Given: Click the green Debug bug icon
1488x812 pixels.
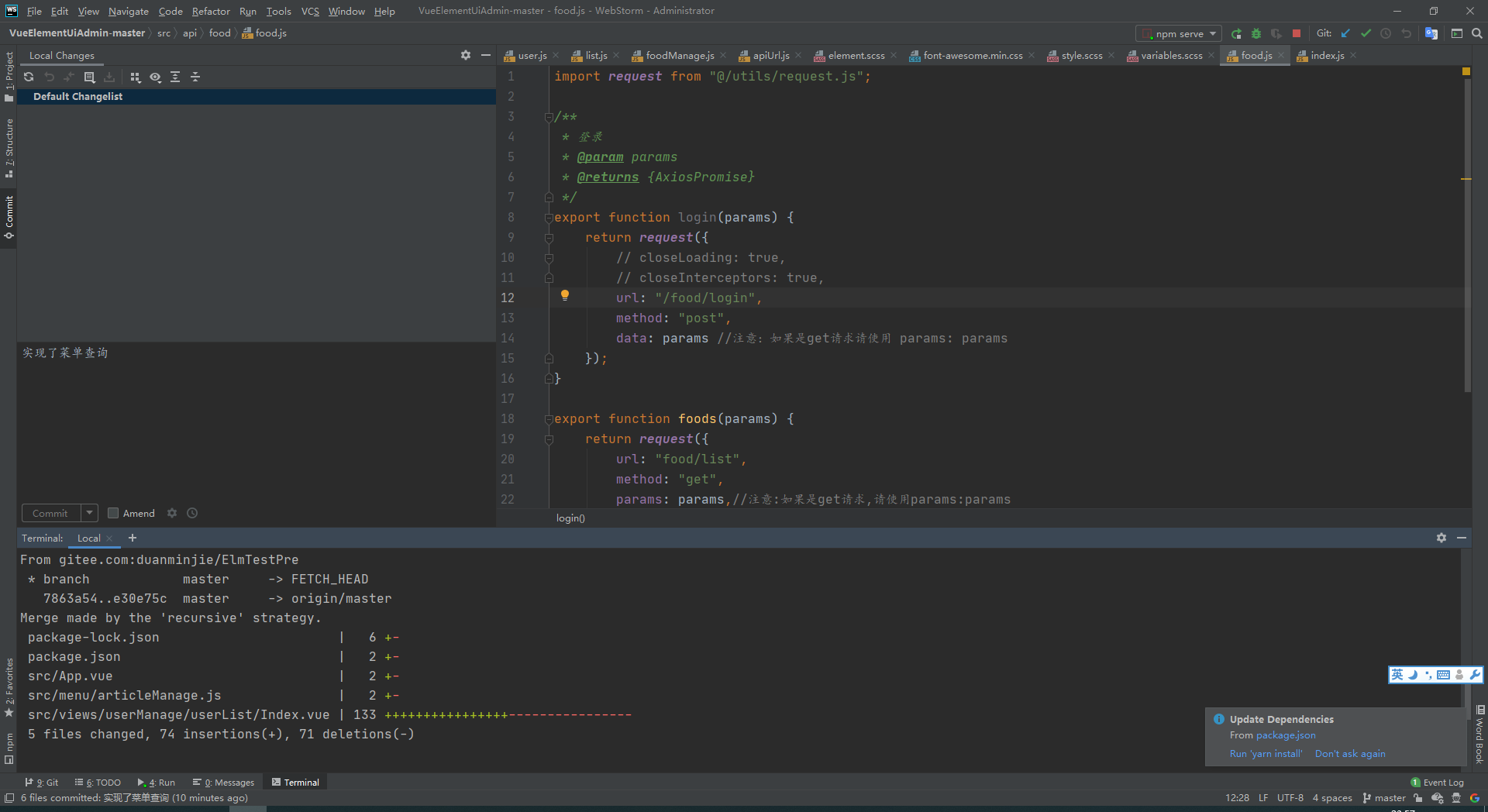Looking at the screenshot, I should 1256,33.
